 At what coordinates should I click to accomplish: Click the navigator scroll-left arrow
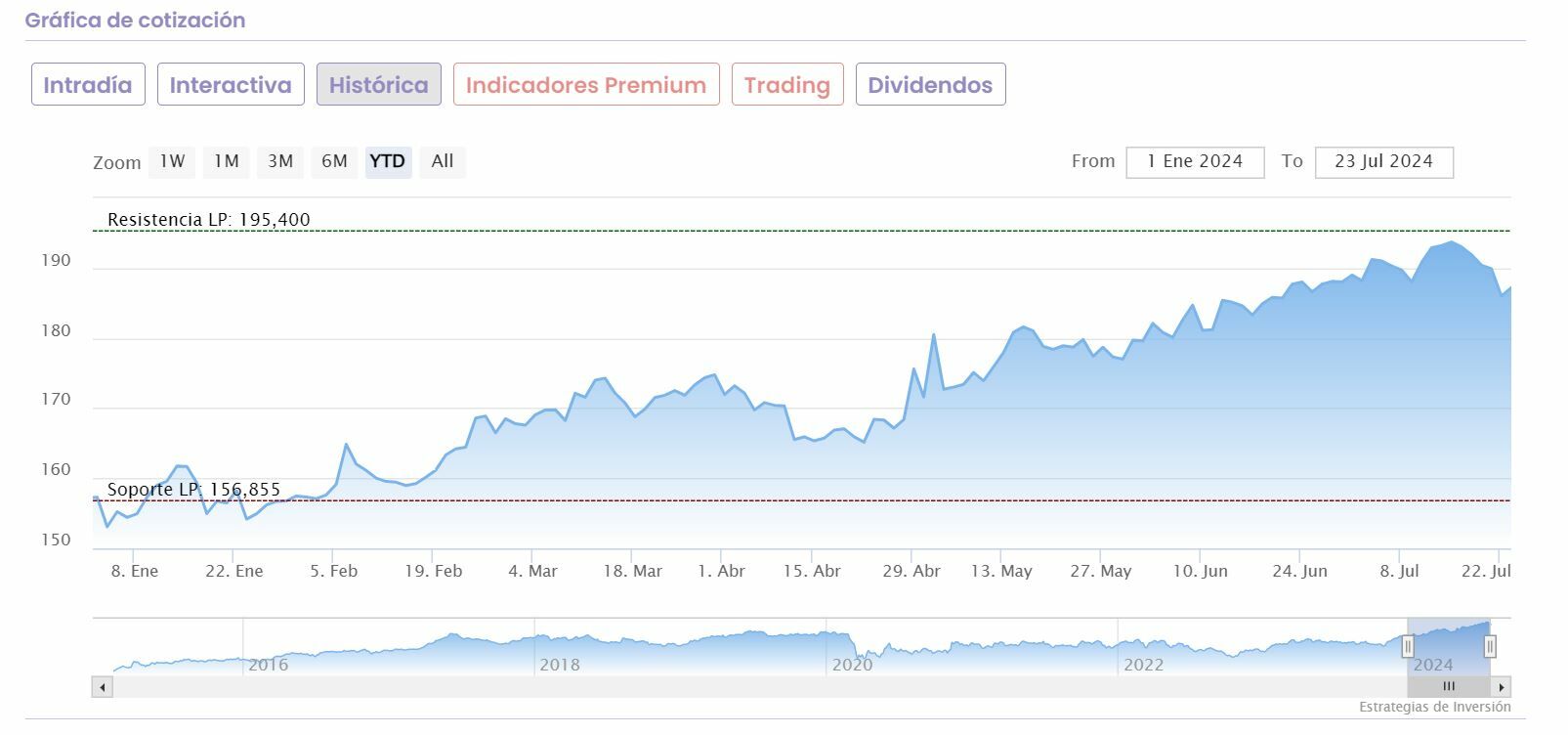pos(103,687)
